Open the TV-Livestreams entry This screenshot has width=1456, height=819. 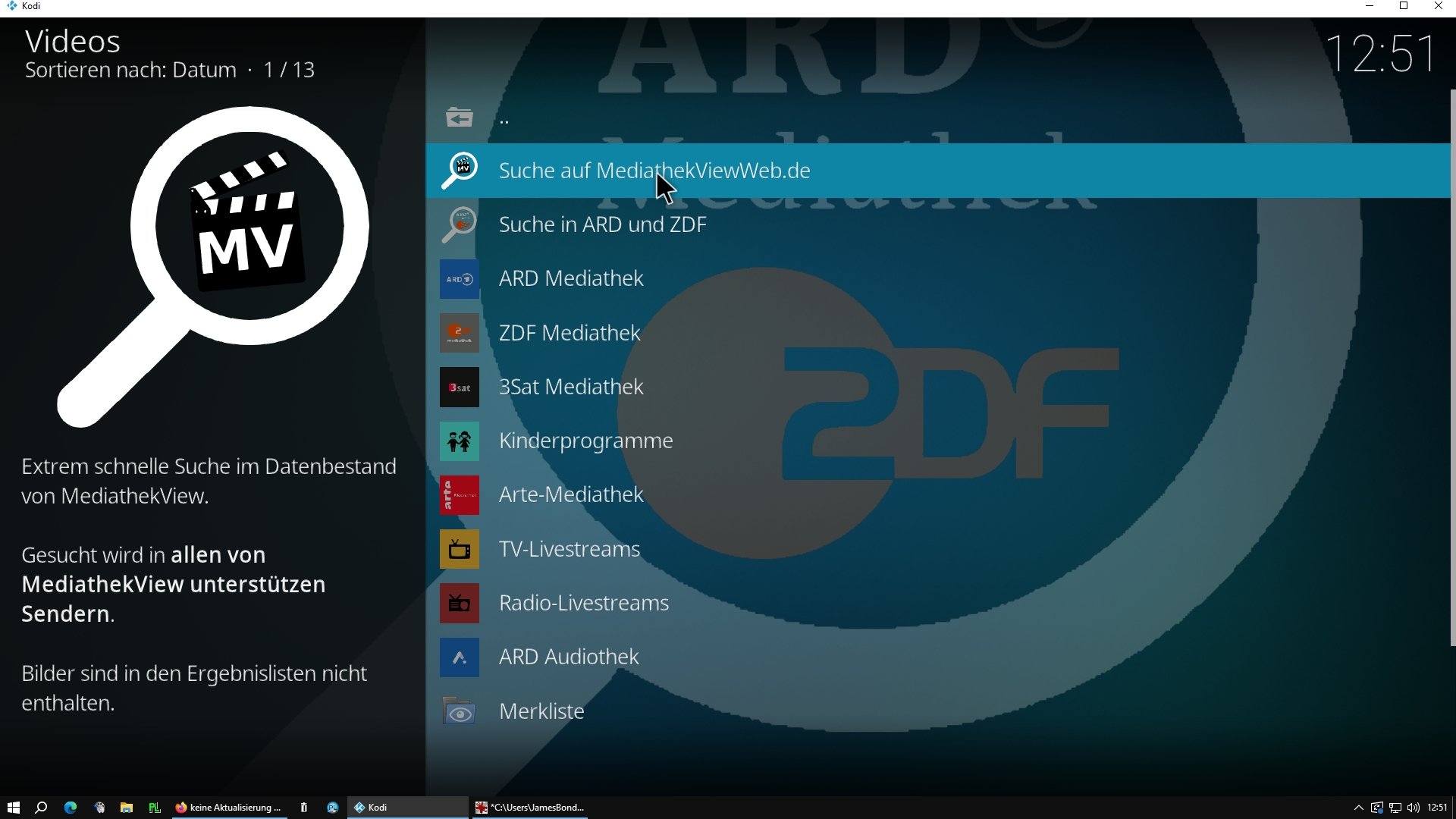click(569, 549)
